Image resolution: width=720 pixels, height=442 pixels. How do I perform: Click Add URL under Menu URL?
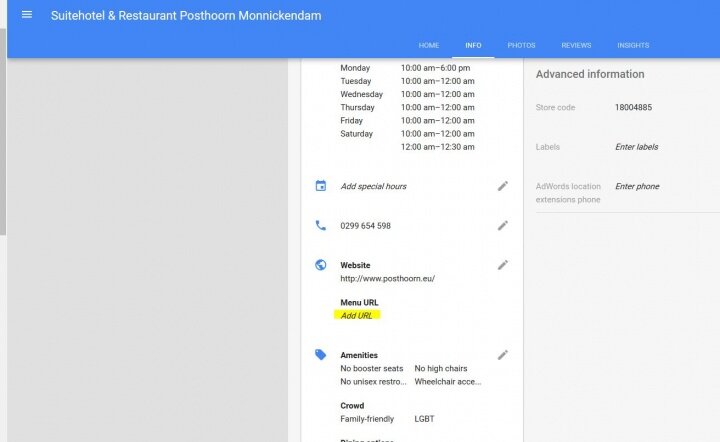357,315
